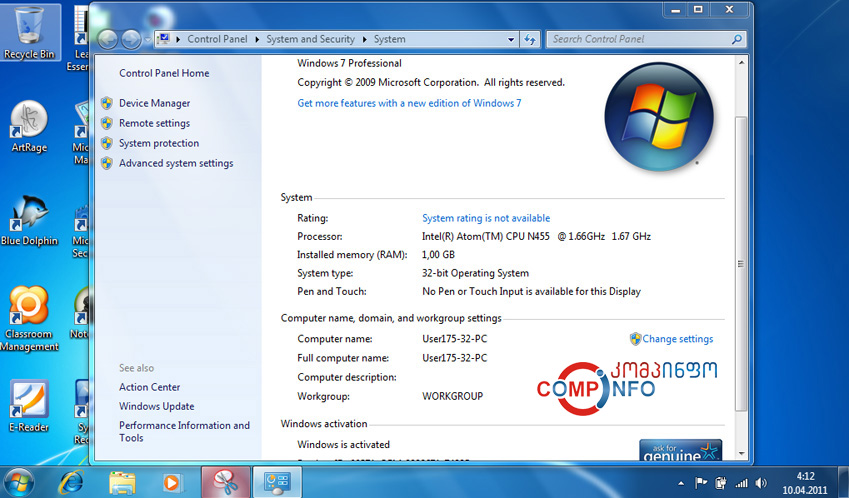Select the System breadcrumb segment
Screen dimensions: 849x498
point(389,39)
